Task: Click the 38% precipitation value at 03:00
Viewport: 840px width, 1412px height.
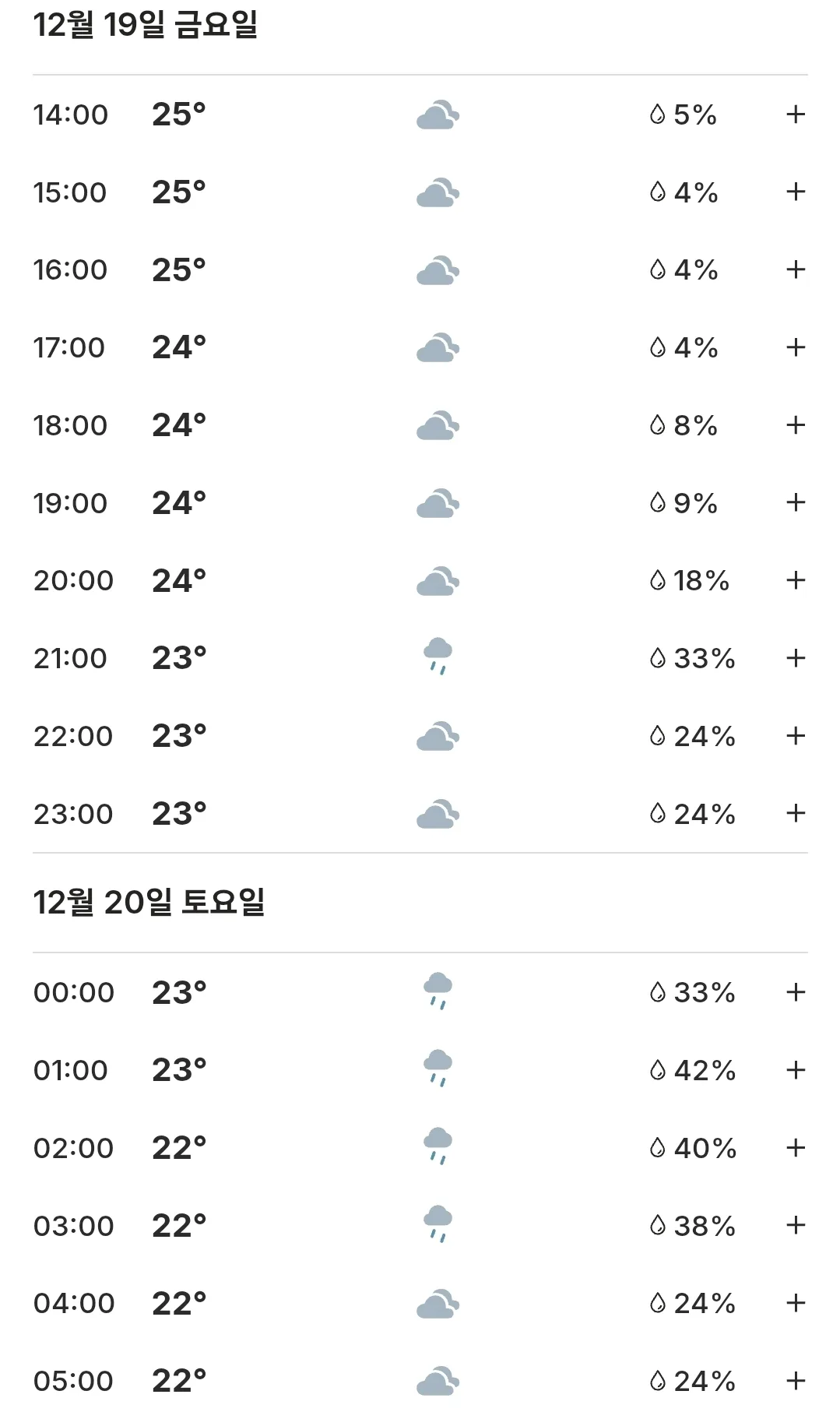Action: click(x=705, y=1226)
